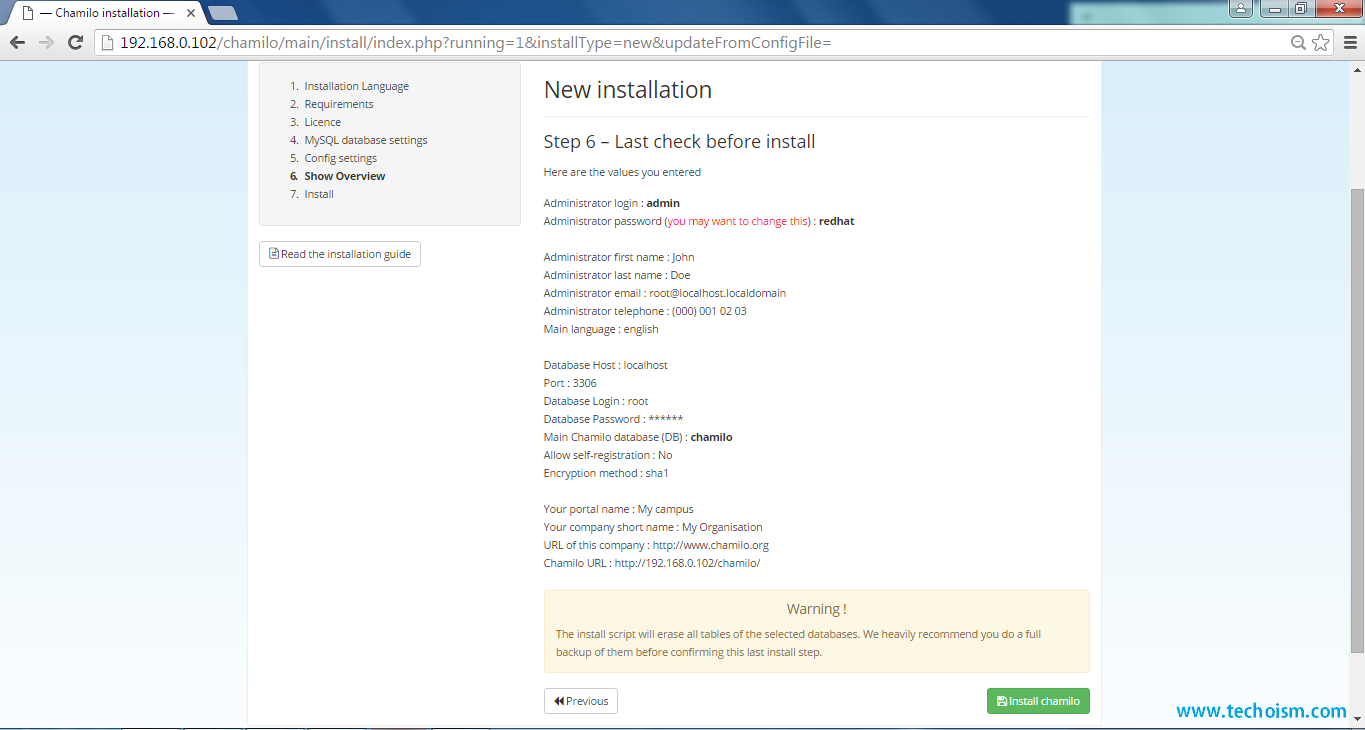Click the portal name My campus line
Viewport: 1365px width, 730px height.
pyautogui.click(x=618, y=509)
